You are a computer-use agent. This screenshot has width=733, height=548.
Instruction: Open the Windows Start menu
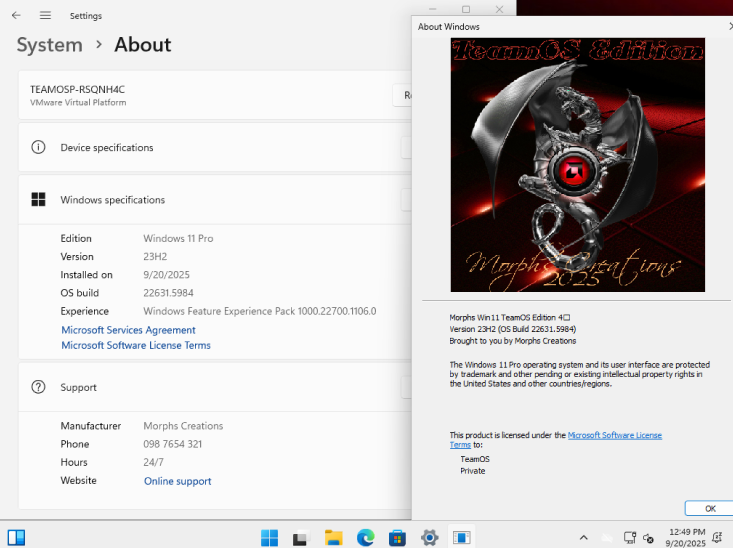[x=269, y=537]
